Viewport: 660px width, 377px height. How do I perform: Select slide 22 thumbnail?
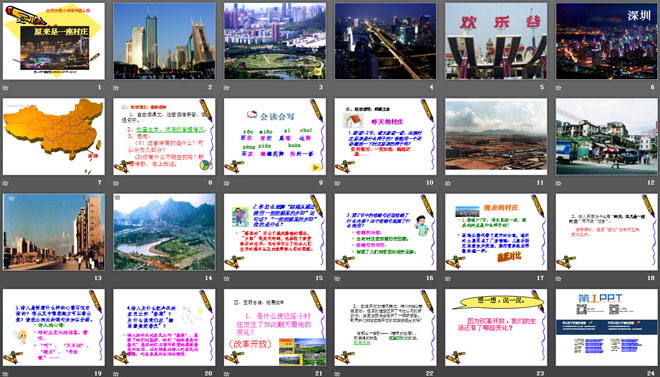[386, 327]
